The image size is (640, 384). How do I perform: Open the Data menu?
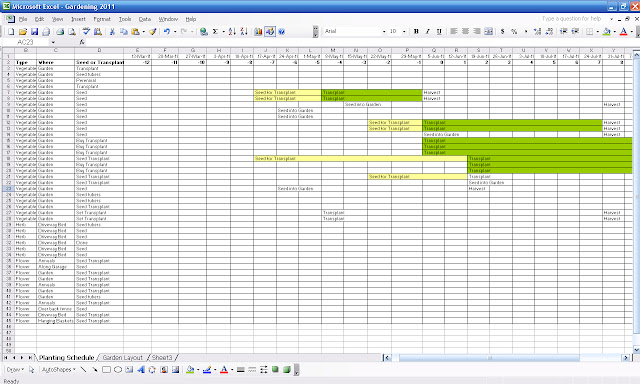[145, 19]
